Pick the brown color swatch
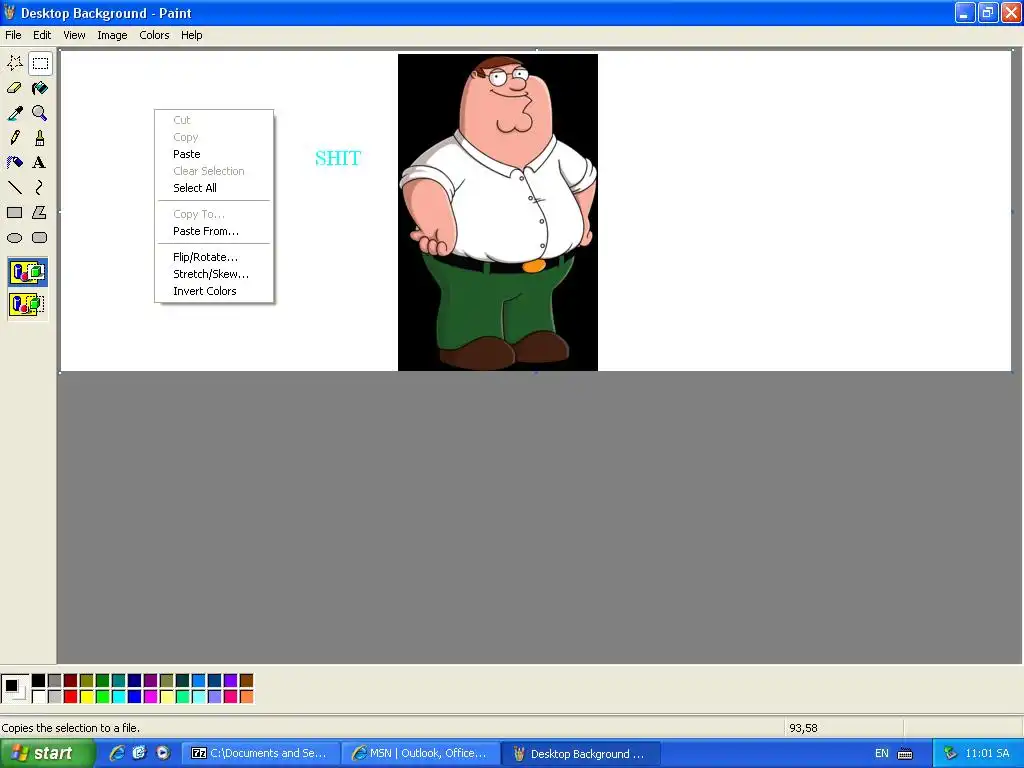 pos(246,681)
